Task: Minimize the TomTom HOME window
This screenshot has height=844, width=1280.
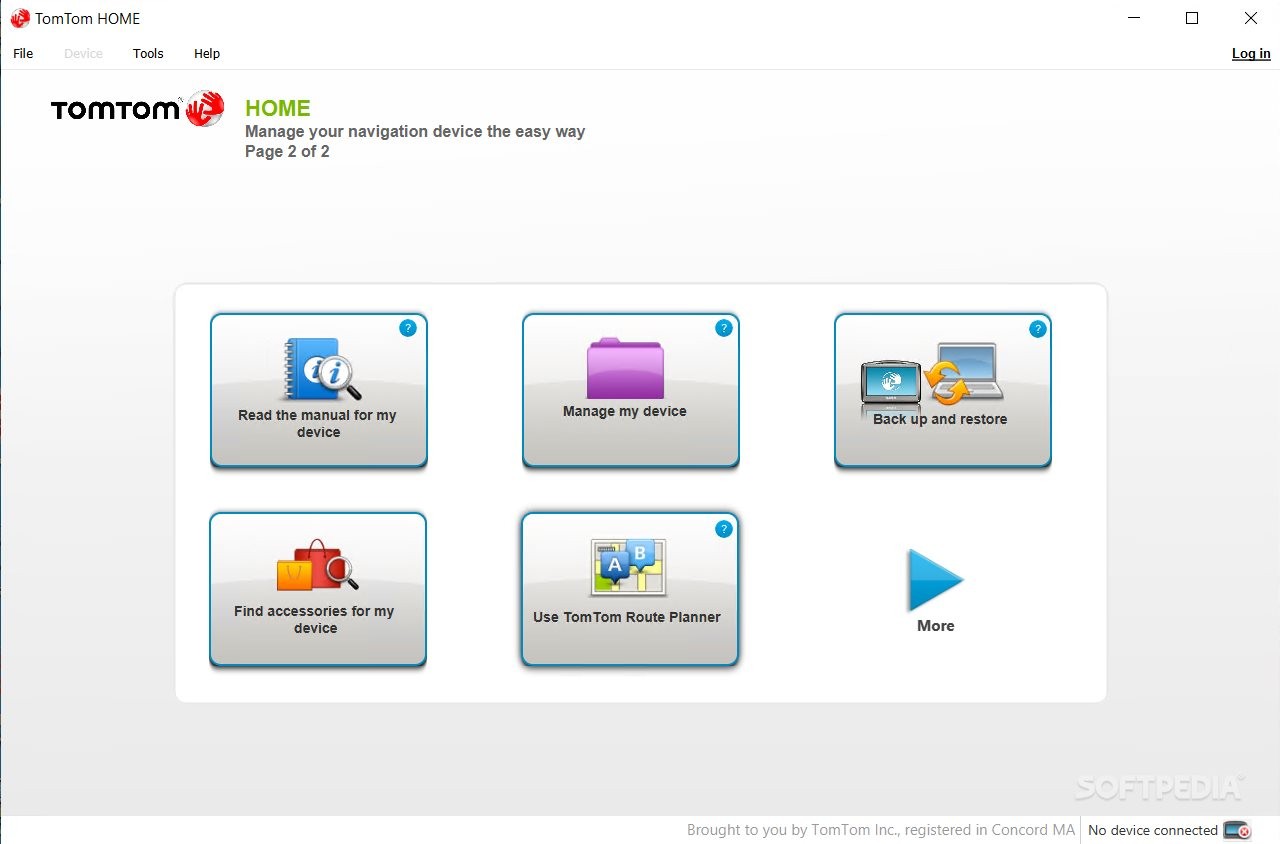Action: pos(1134,18)
